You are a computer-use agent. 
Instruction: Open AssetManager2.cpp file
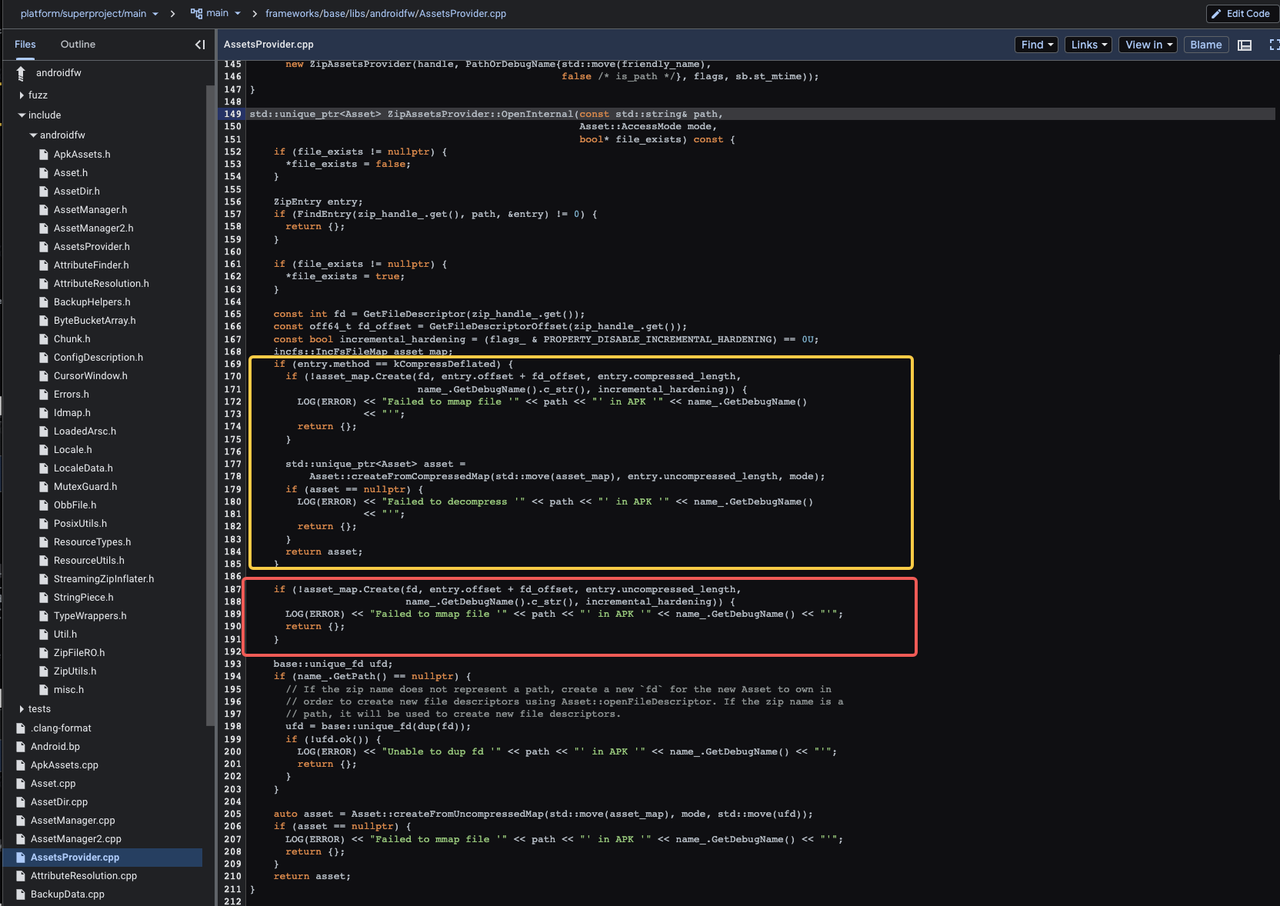75,839
